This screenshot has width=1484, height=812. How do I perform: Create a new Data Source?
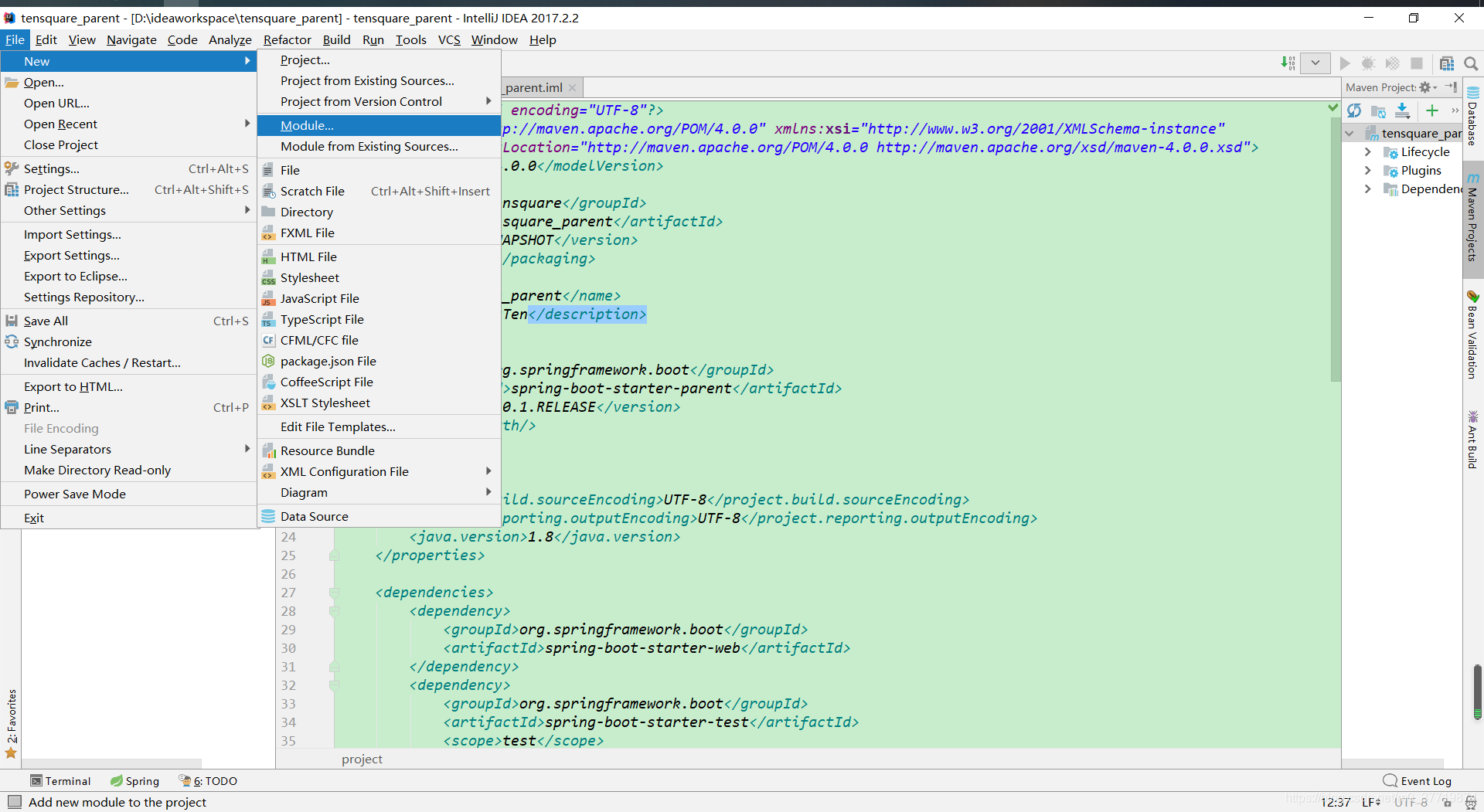click(379, 517)
